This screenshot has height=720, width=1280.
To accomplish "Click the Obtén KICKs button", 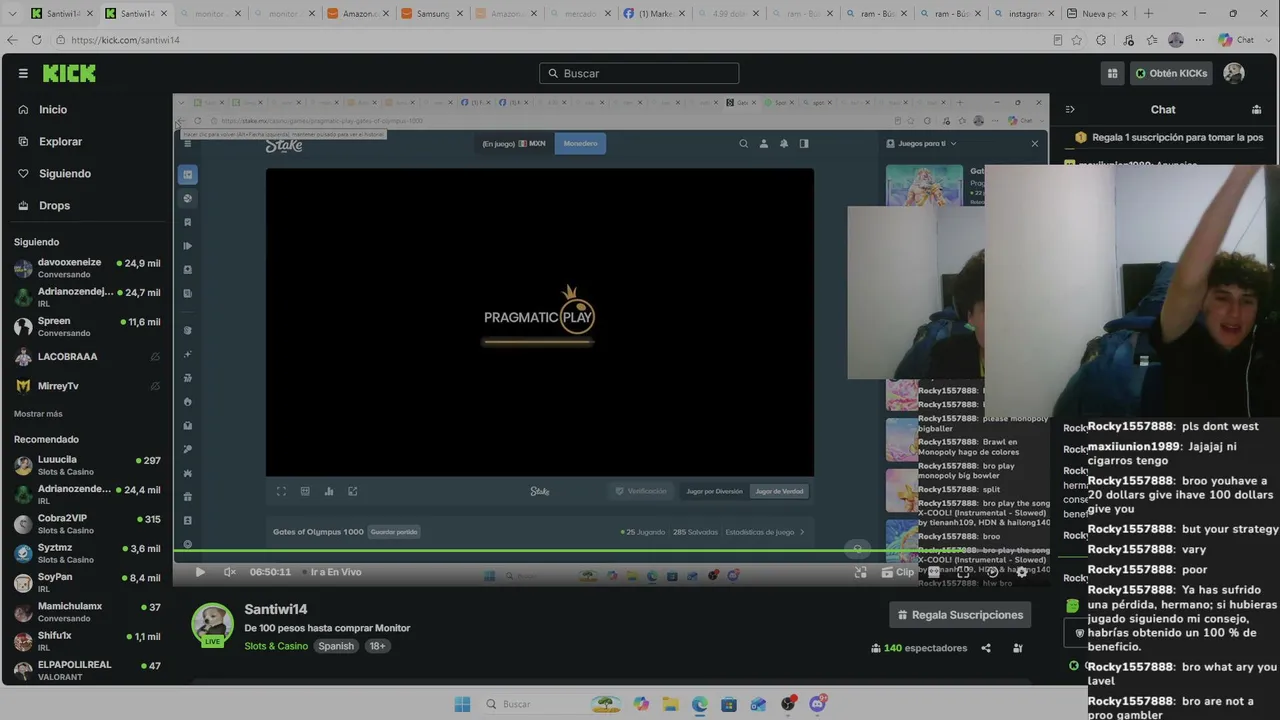I will pyautogui.click(x=1171, y=73).
